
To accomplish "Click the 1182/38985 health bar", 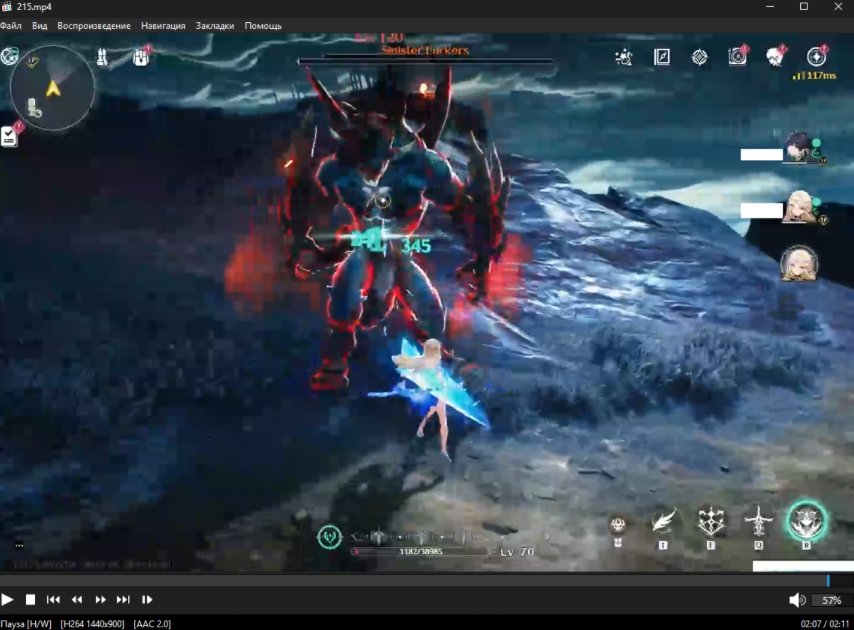I will click(x=420, y=552).
